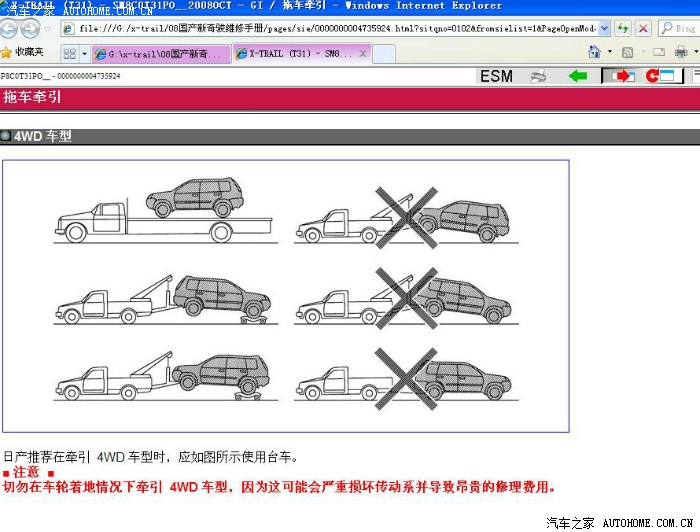Image resolution: width=700 pixels, height=532 pixels.
Task: Click the 4WD towing diagram image
Action: [x=285, y=296]
